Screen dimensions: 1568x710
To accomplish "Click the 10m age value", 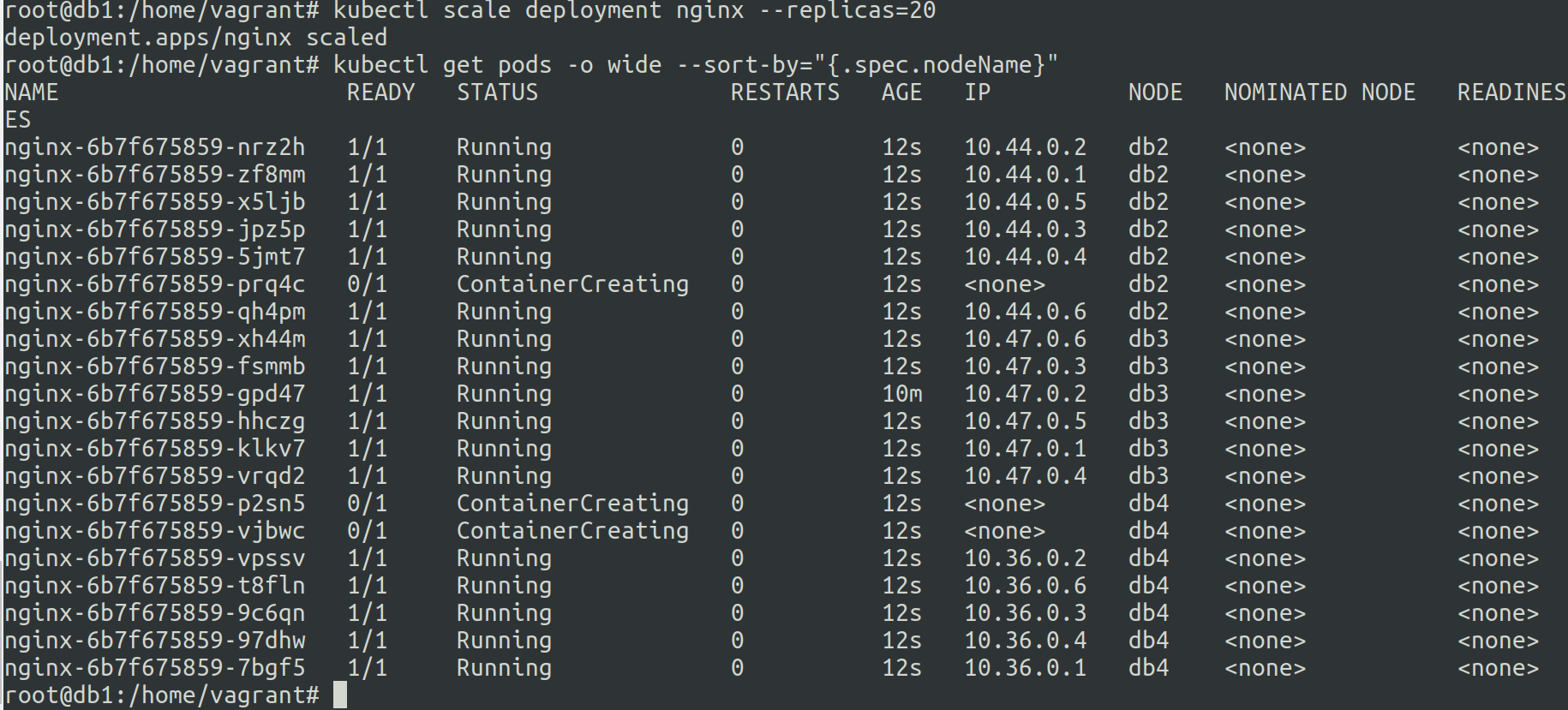I will pyautogui.click(x=901, y=394).
